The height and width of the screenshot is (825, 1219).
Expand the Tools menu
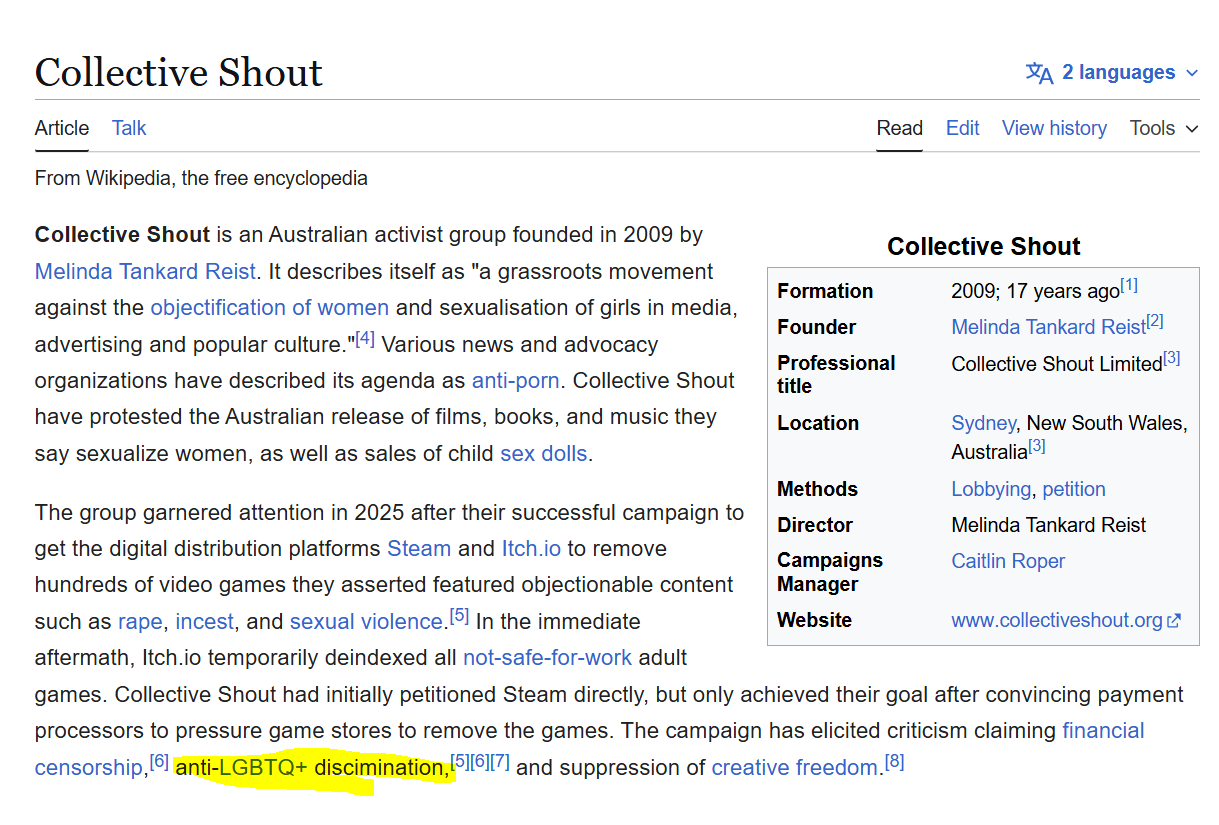click(1164, 128)
